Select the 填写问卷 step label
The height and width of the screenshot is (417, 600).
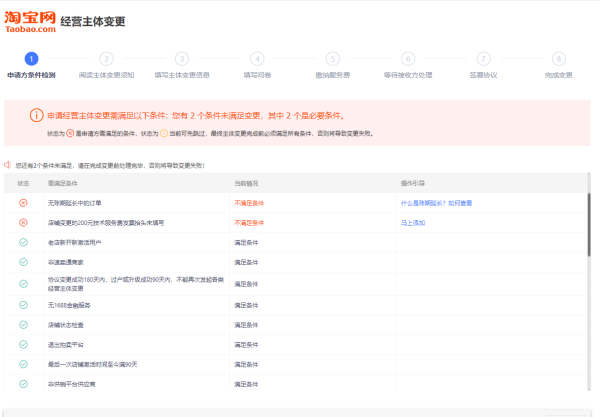[x=257, y=75]
